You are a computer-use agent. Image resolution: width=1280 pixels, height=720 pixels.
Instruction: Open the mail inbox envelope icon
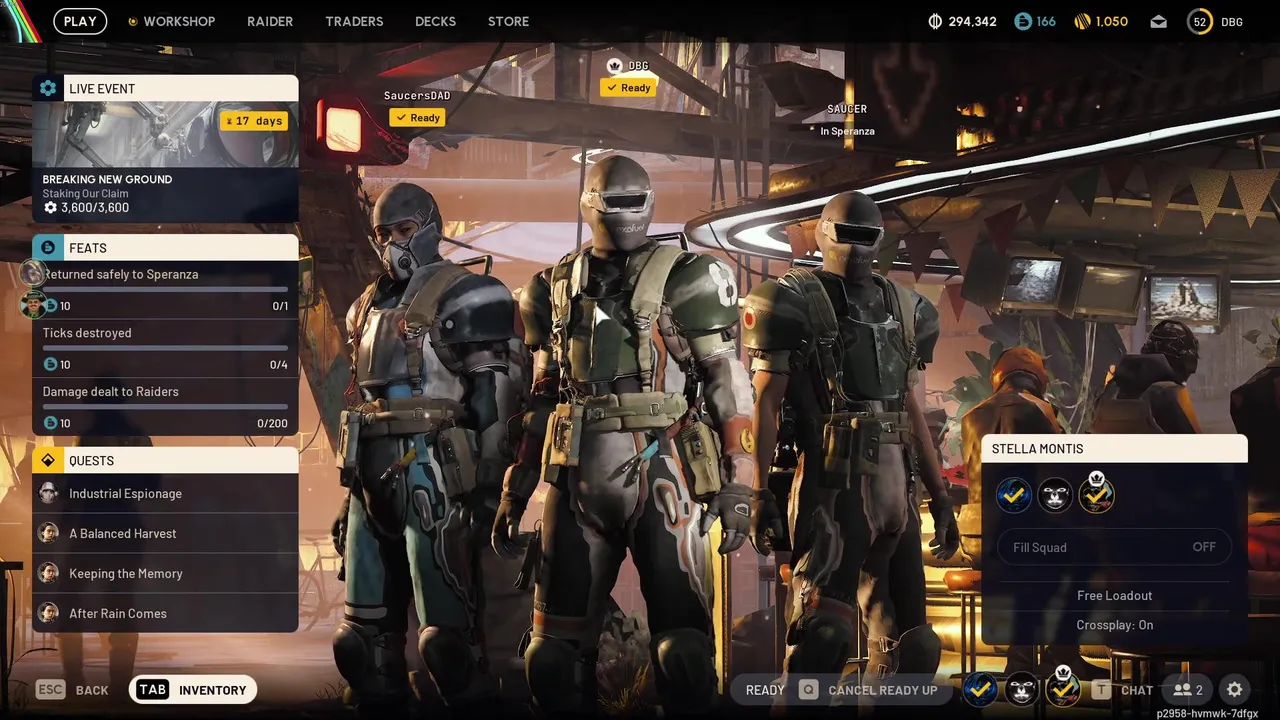[1158, 21]
